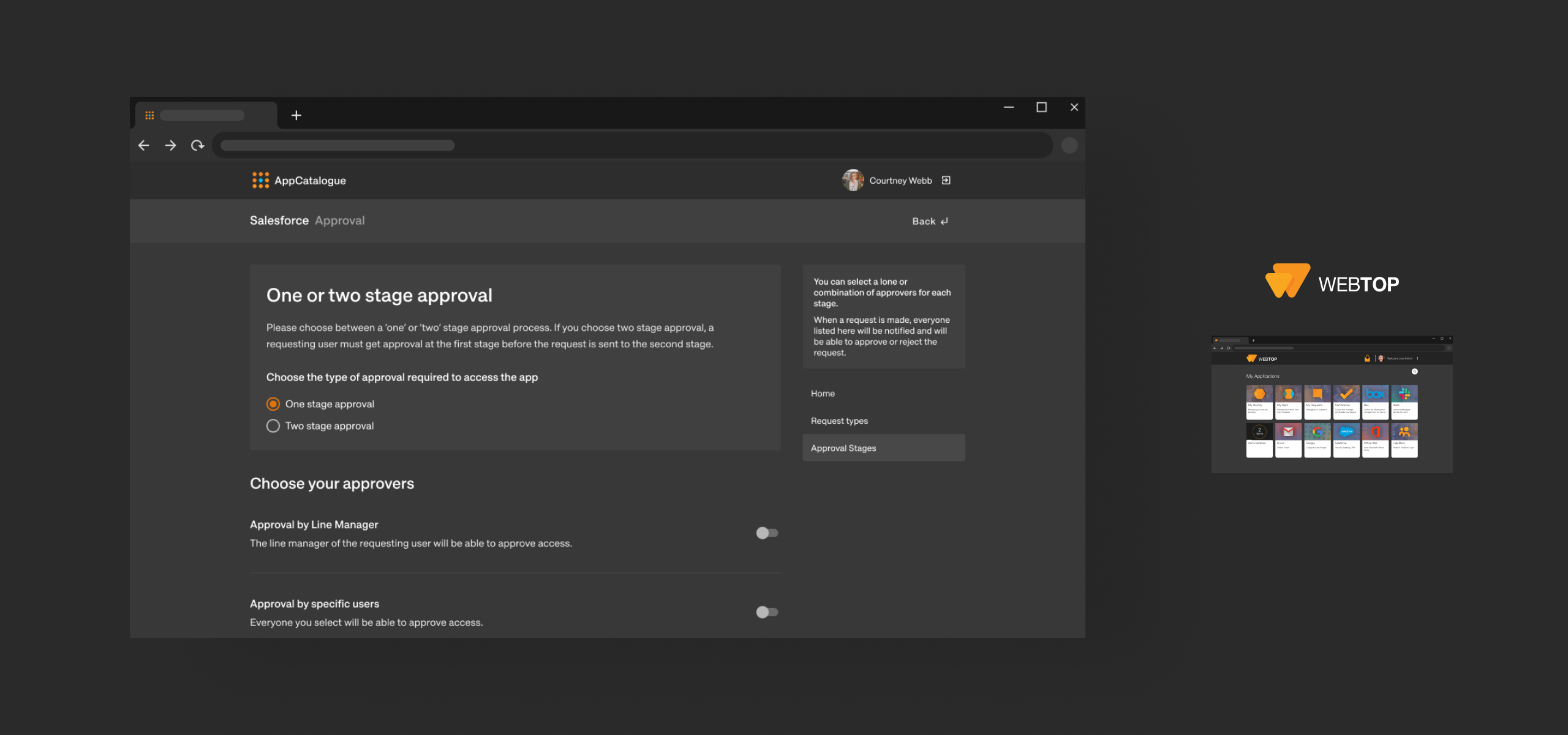Screen dimensions: 1568x735
Task: Click the AppCatalogue favicon on the browser tab
Action: pyautogui.click(x=149, y=115)
